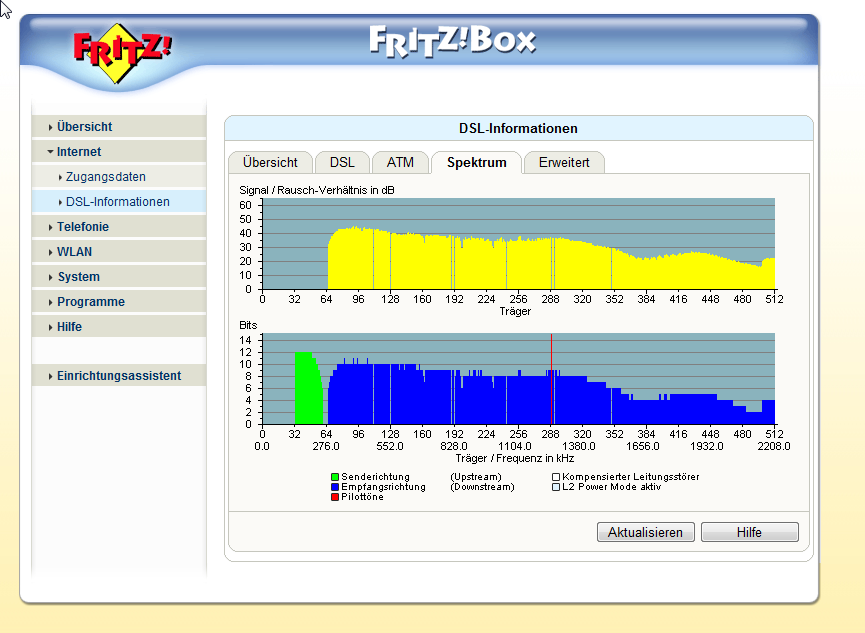Click the 'Bits' chart label
This screenshot has width=865, height=633.
point(248,325)
